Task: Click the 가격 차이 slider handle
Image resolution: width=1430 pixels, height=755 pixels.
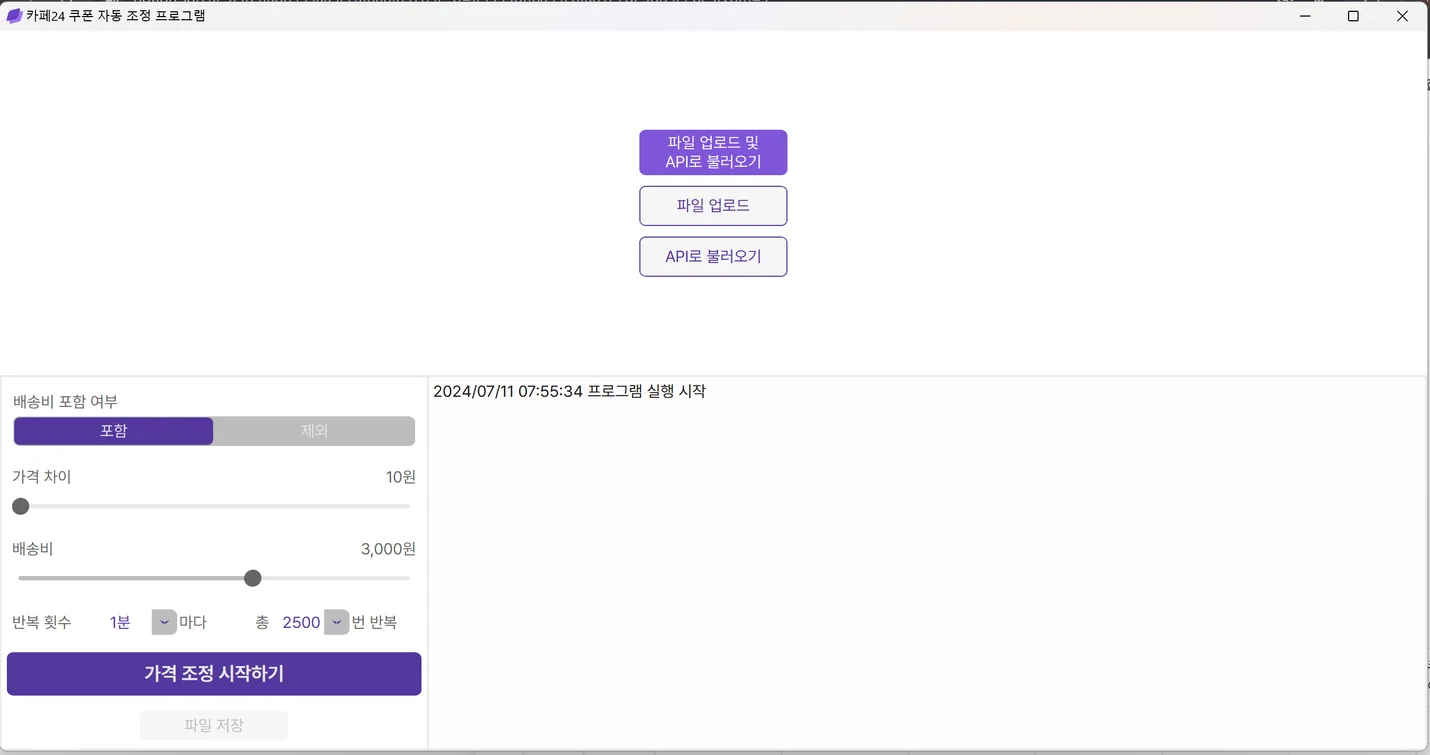Action: coord(21,506)
